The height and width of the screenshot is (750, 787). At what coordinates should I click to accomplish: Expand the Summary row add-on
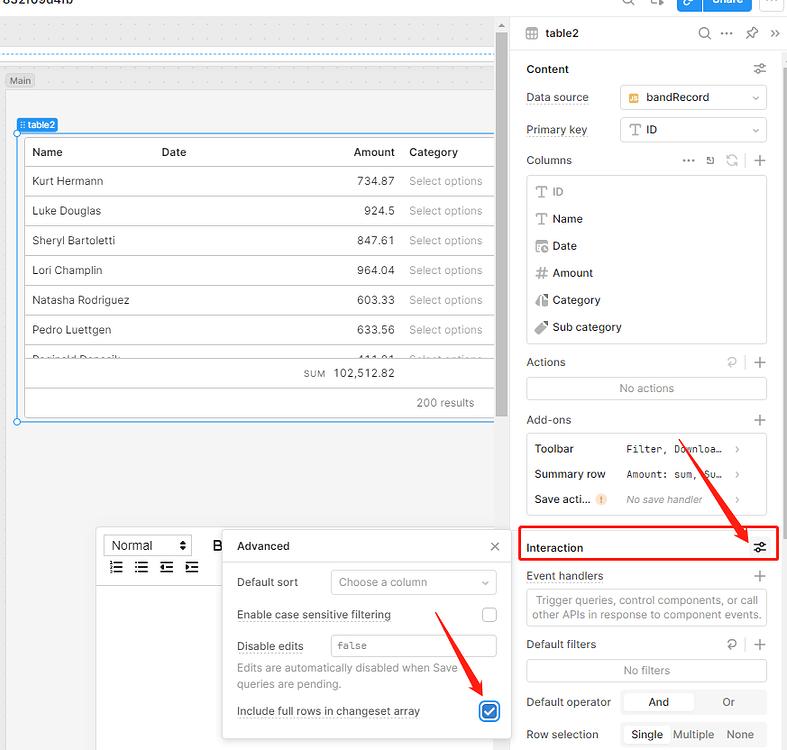[x=646, y=474]
